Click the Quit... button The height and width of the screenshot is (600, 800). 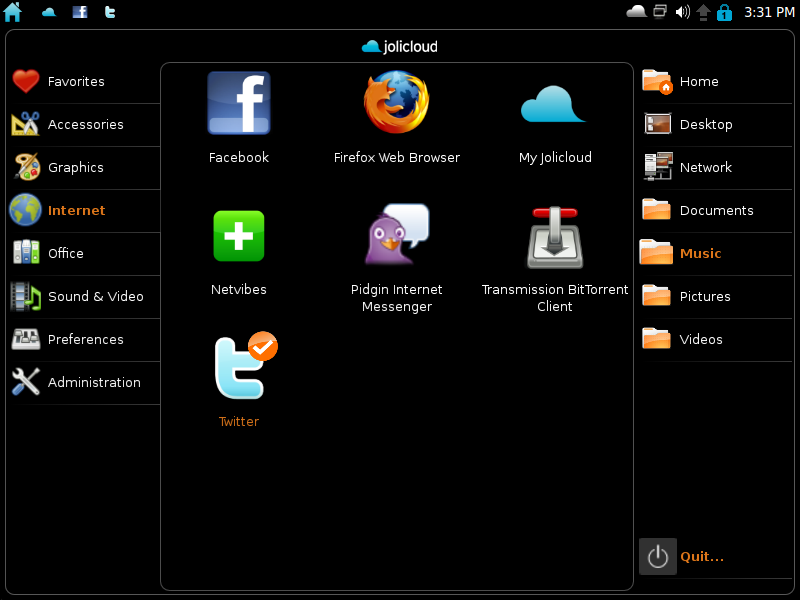pos(702,556)
